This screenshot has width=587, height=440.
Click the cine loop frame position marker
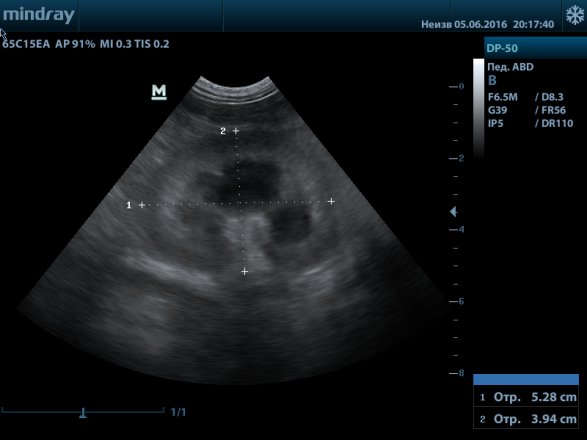point(83,413)
